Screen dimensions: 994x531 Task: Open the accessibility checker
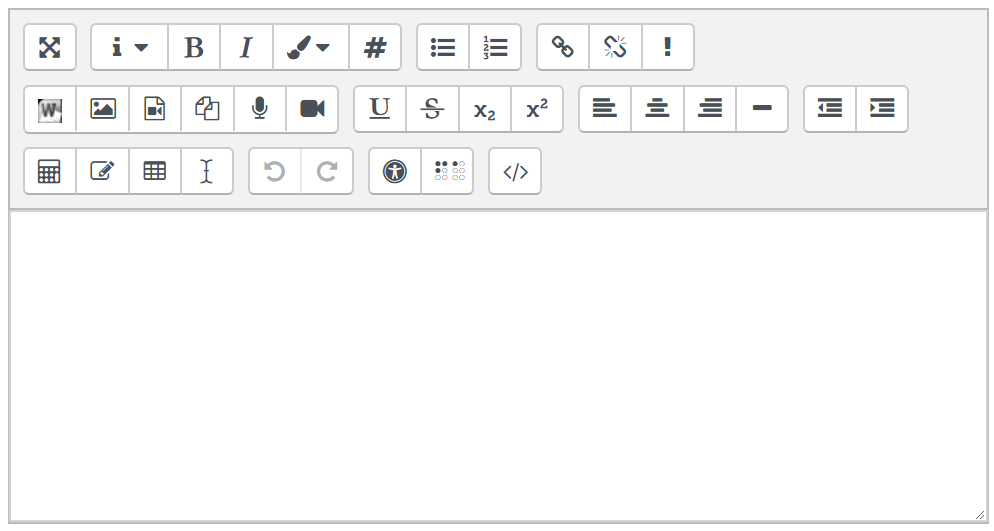[x=395, y=171]
